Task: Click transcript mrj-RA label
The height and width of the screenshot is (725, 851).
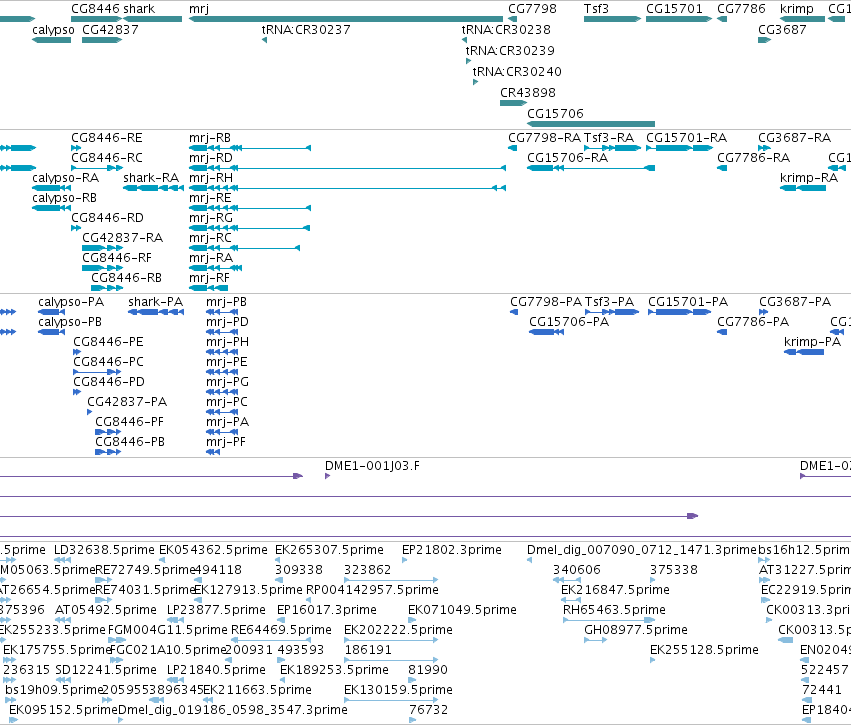Action: (x=211, y=258)
